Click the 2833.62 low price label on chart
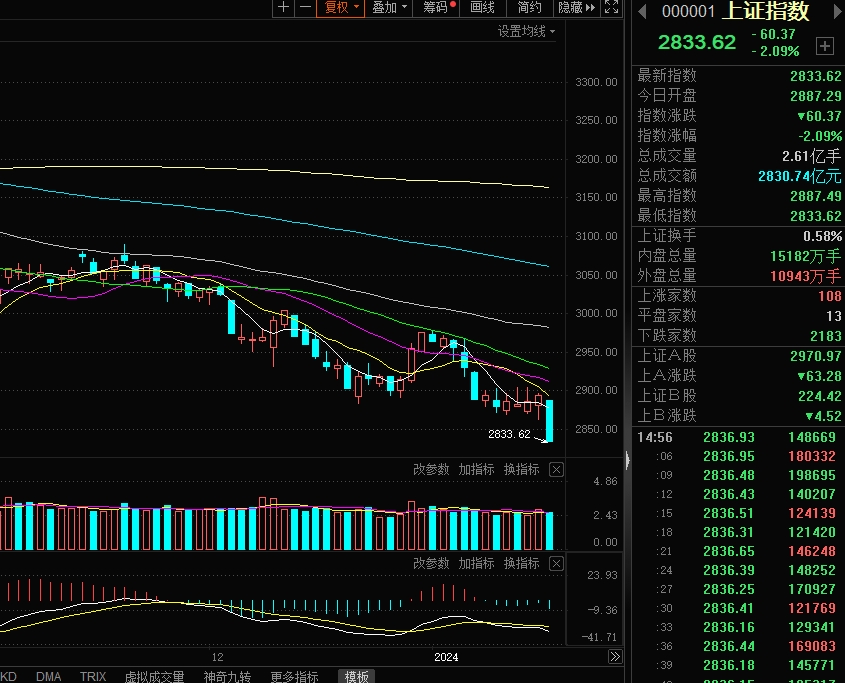This screenshot has width=845, height=683. coord(509,434)
